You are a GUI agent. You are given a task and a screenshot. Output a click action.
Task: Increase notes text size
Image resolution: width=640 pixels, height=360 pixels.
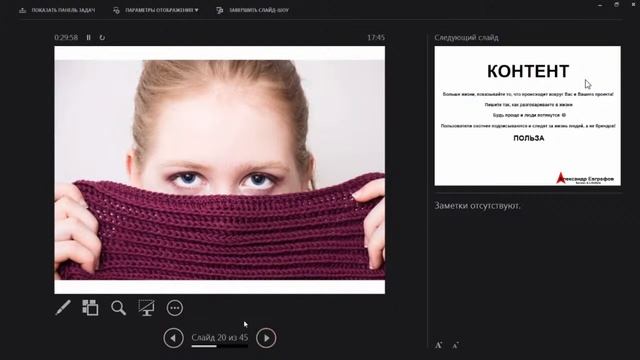438,345
